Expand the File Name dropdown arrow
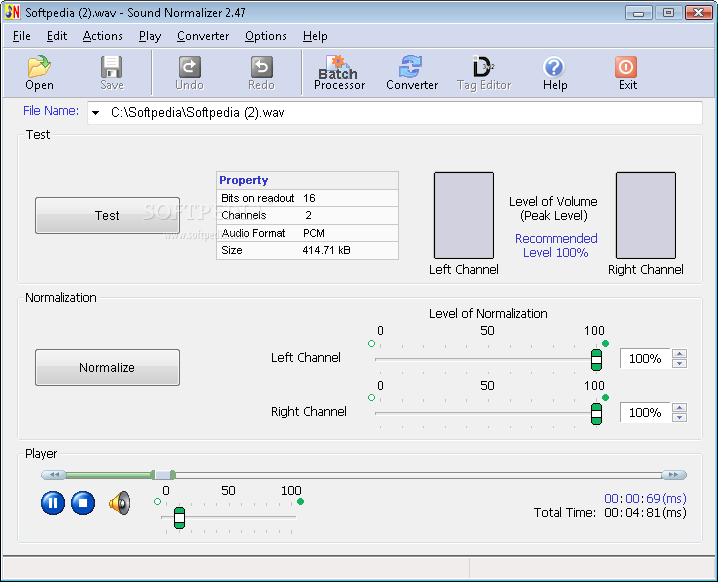 (x=95, y=113)
